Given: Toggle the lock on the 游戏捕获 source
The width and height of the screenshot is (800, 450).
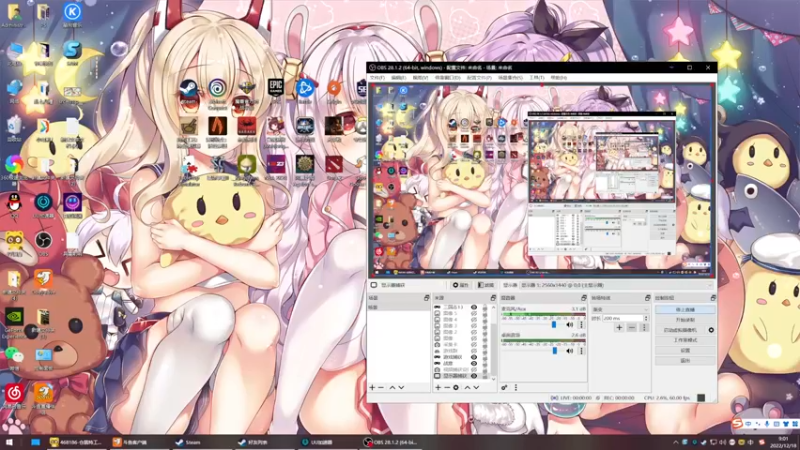Looking at the screenshot, I should 485,357.
